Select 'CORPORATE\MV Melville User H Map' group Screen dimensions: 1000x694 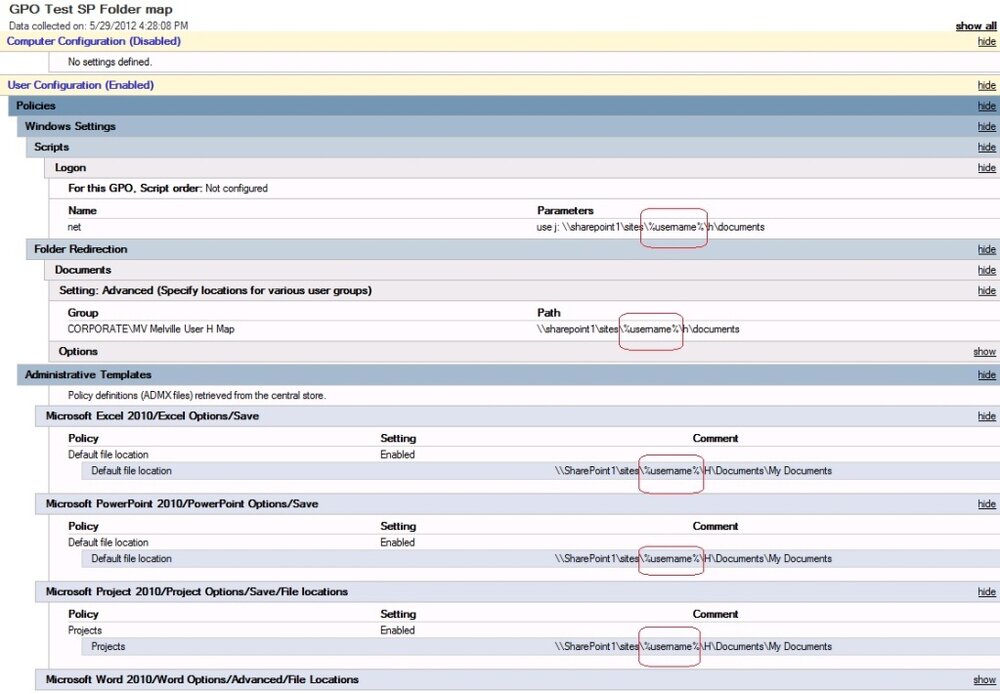coord(151,329)
